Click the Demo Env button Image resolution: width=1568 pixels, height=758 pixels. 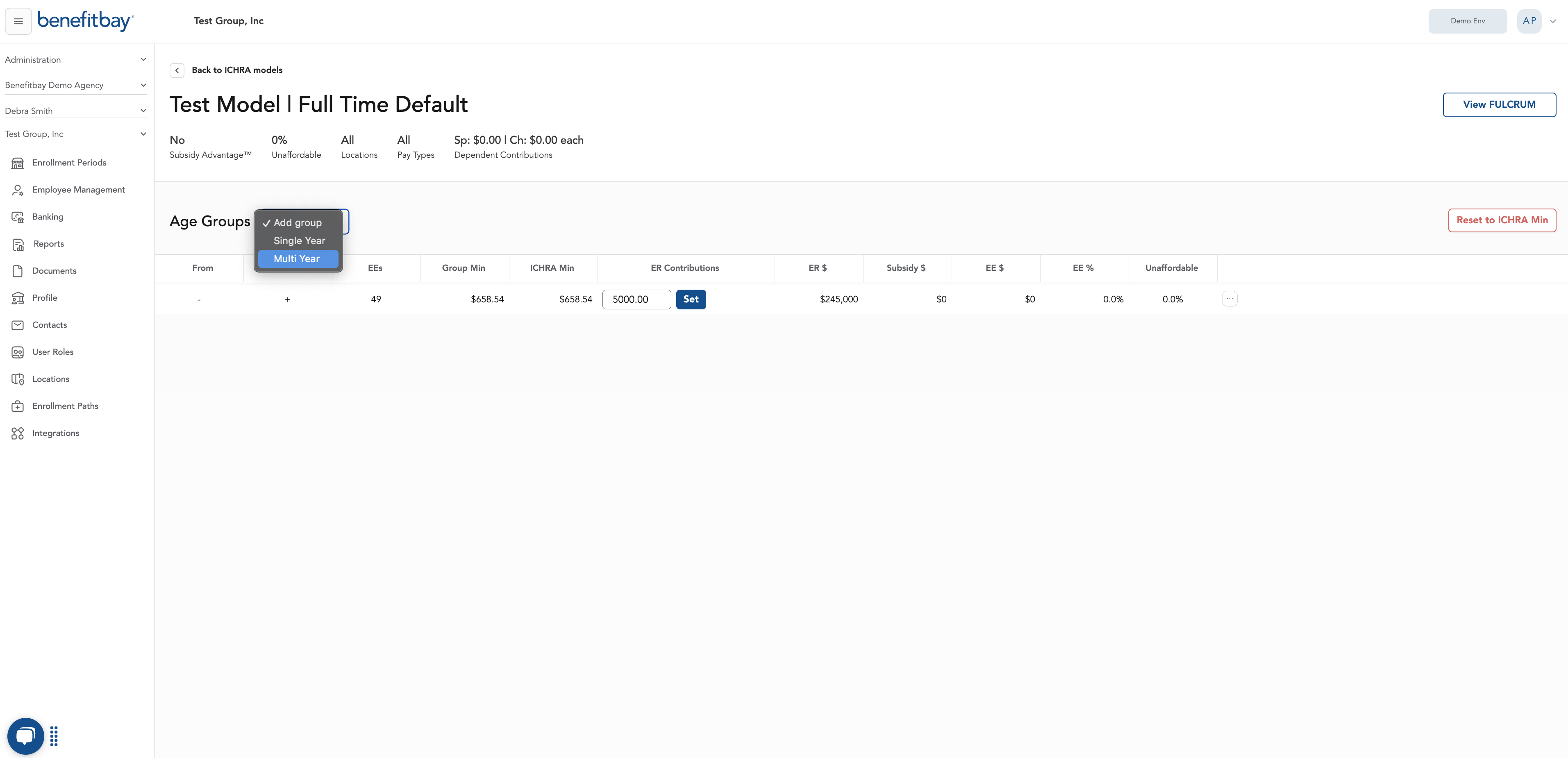pos(1468,21)
